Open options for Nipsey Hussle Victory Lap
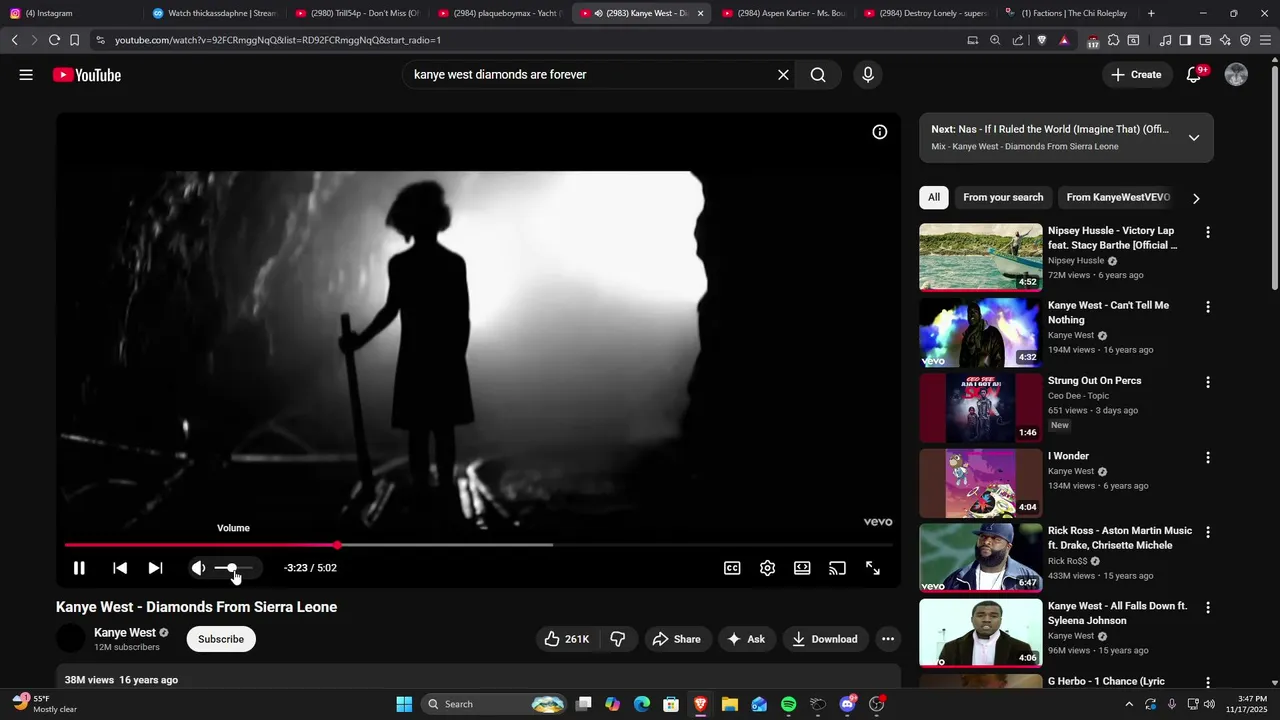 pos(1208,232)
